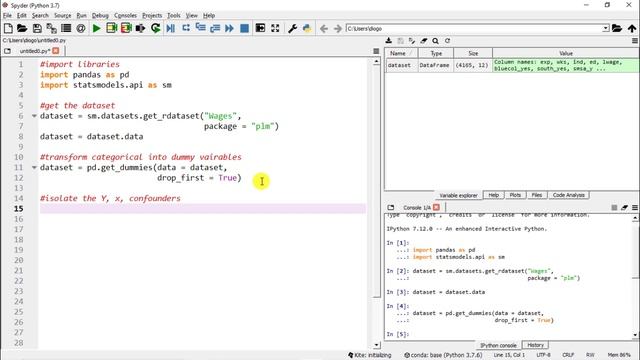Toggle fullscreen mode icon

(x=275, y=28)
